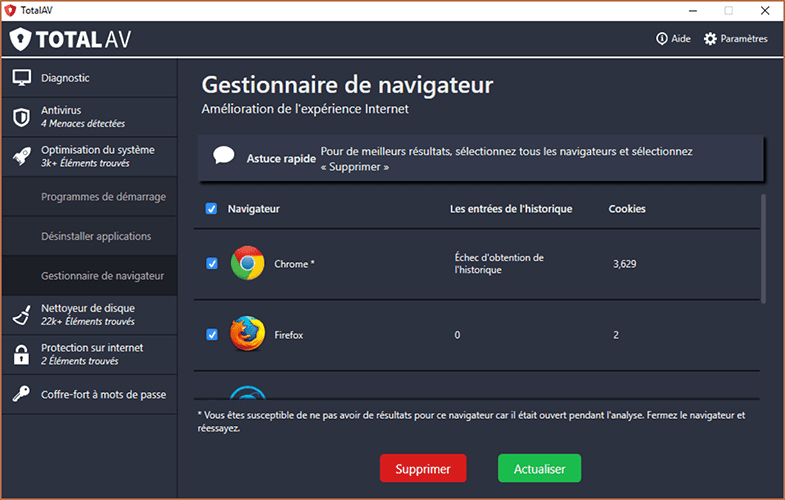785x500 pixels.
Task: Click the TotalAV title bar app icon
Action: click(10, 10)
